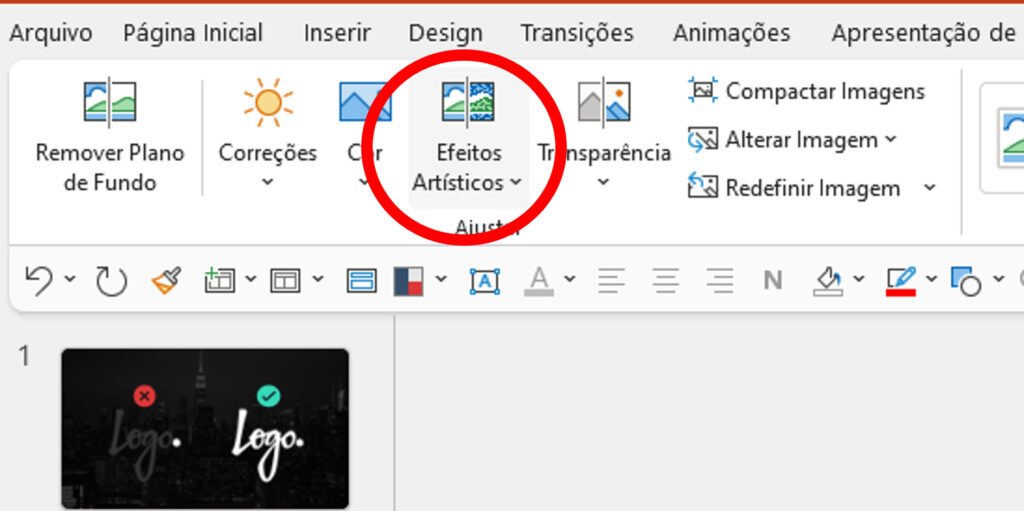Click the Redo arrow icon
Viewport: 1024px width, 511px height.
111,281
